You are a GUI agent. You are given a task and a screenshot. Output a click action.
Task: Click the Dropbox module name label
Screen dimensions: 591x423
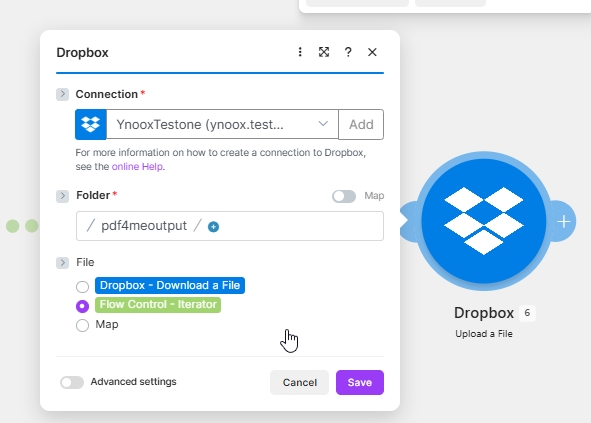(484, 313)
